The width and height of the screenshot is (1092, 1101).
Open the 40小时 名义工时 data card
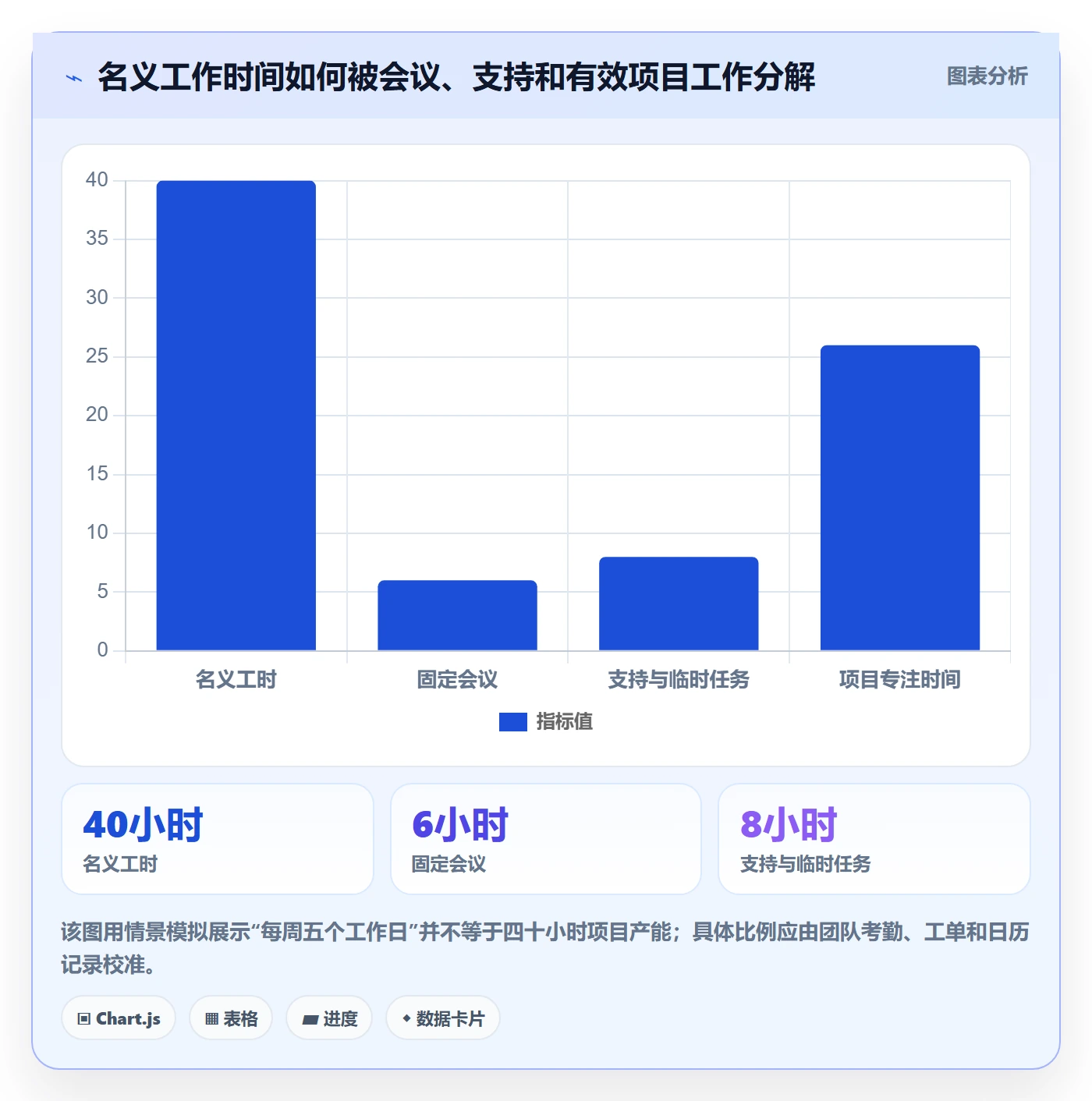pos(218,839)
